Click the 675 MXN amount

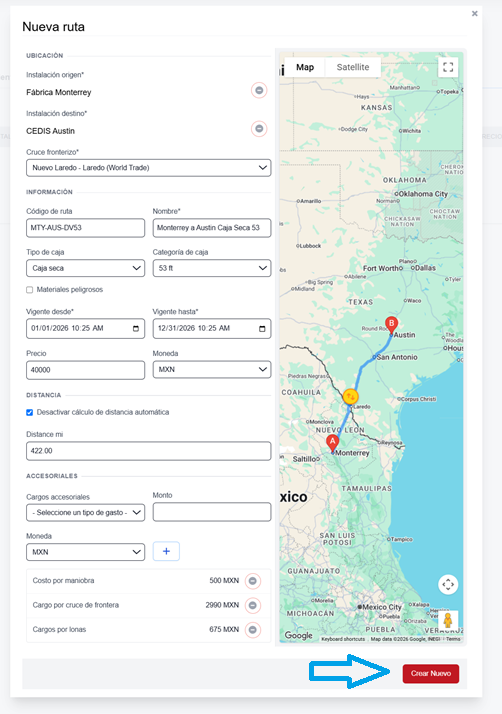224,629
